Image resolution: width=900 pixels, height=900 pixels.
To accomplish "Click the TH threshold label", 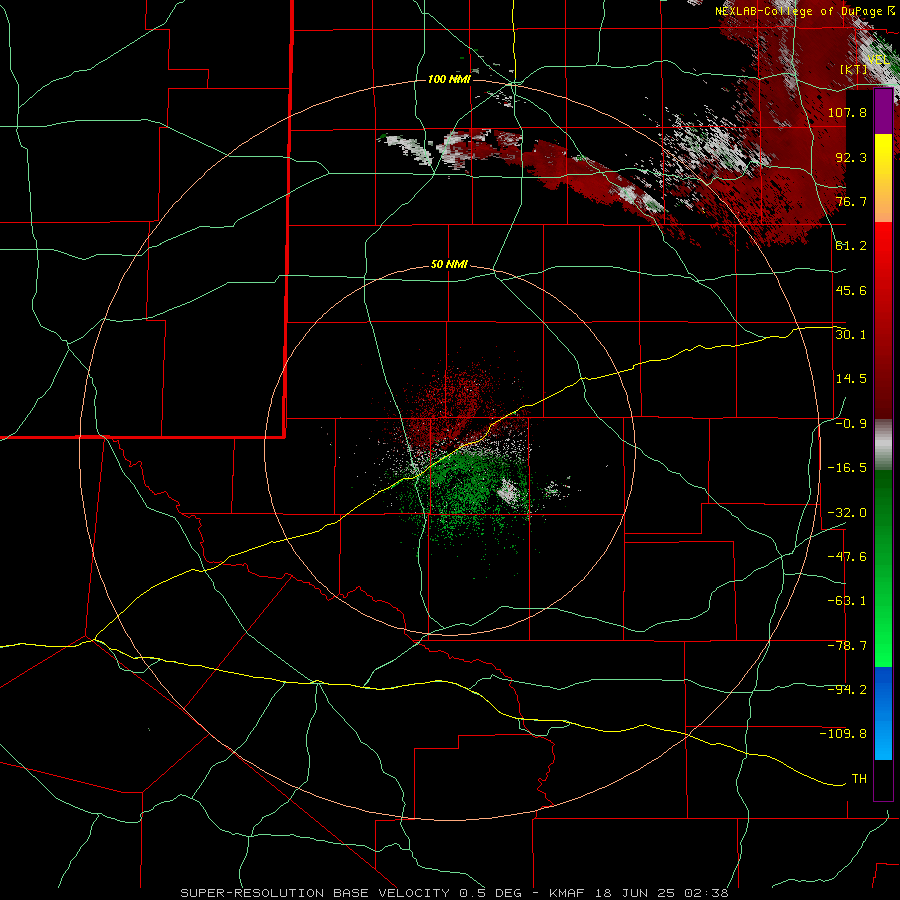I will coord(859,779).
